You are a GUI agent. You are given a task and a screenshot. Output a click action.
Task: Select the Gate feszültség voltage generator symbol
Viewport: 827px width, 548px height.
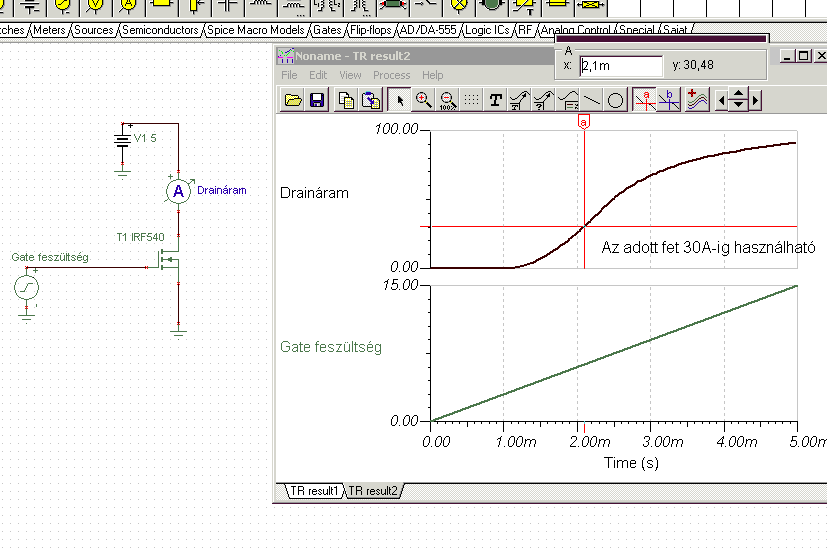tap(26, 287)
